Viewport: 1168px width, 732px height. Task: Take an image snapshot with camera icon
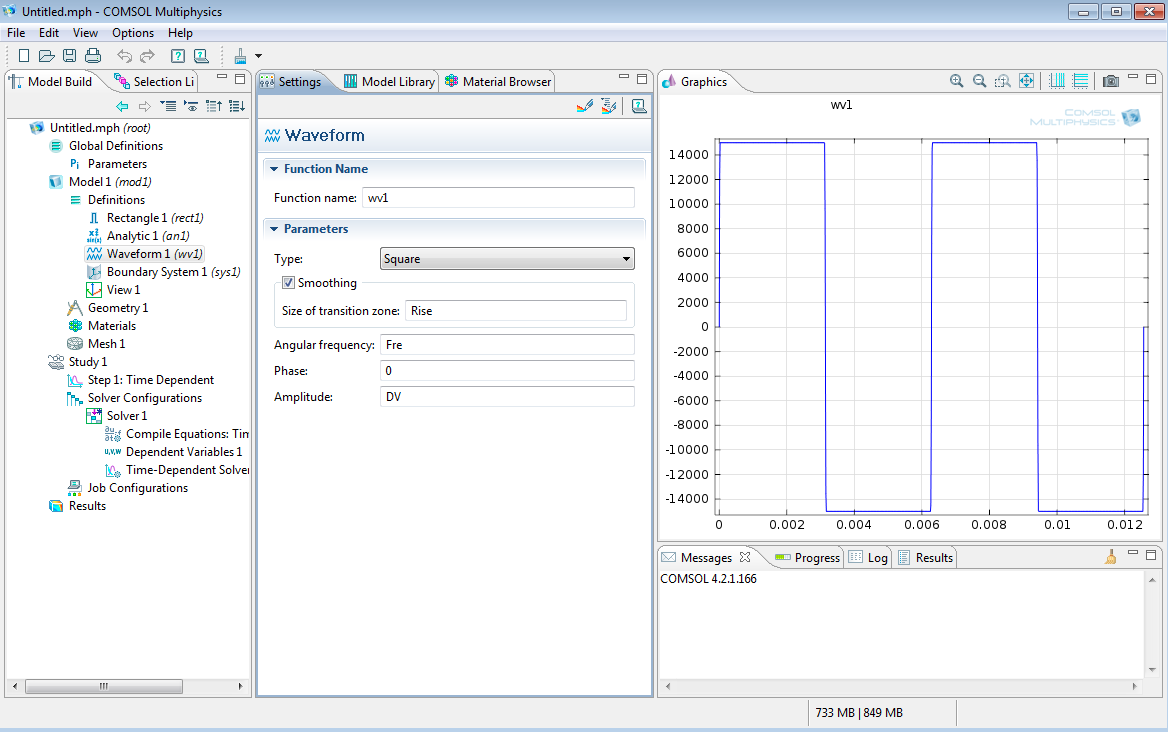[1111, 81]
